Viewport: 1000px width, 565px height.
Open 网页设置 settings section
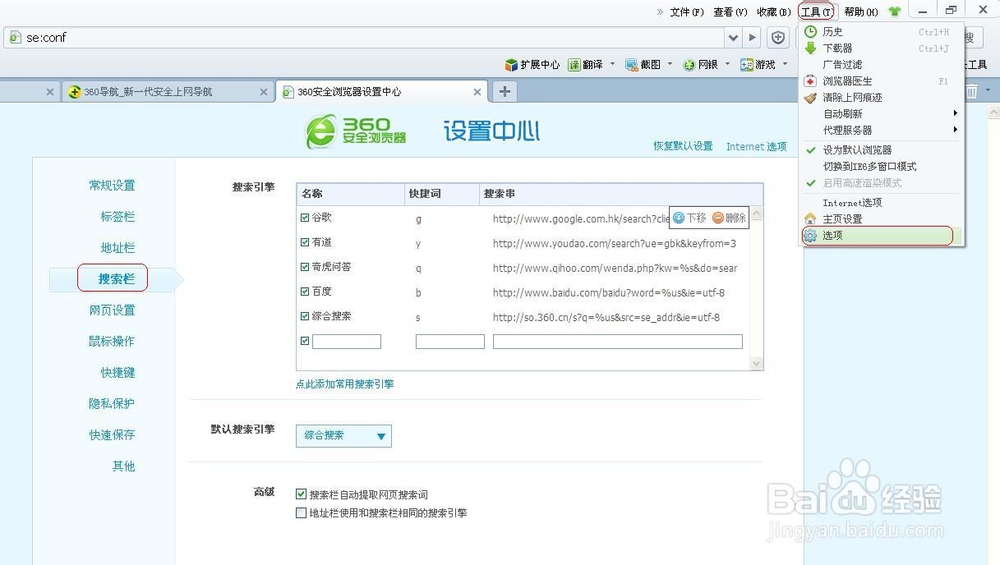click(112, 310)
